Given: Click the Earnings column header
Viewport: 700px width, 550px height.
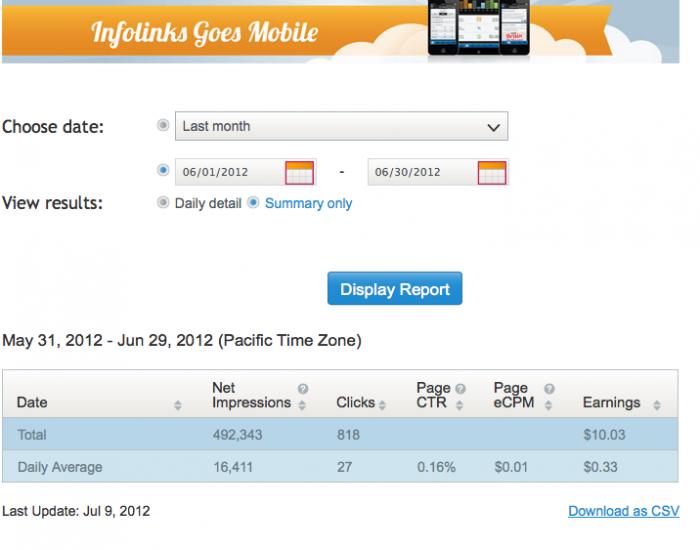Looking at the screenshot, I should 611,402.
